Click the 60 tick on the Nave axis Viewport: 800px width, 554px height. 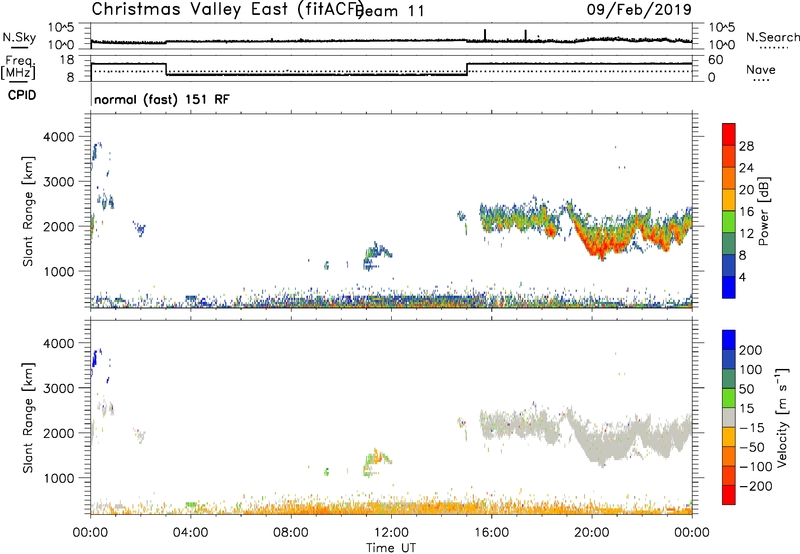tap(715, 60)
